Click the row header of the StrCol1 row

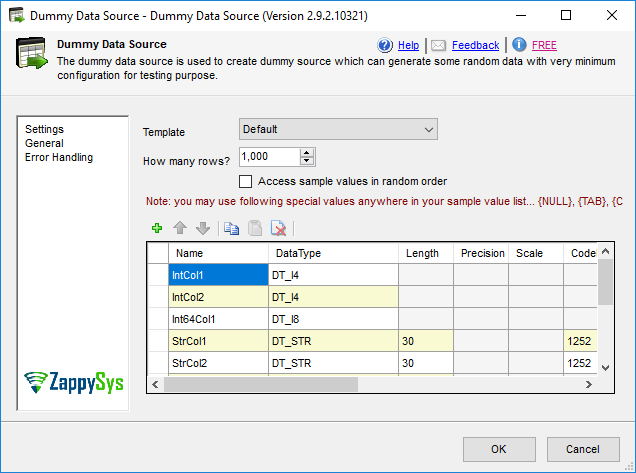(158, 341)
